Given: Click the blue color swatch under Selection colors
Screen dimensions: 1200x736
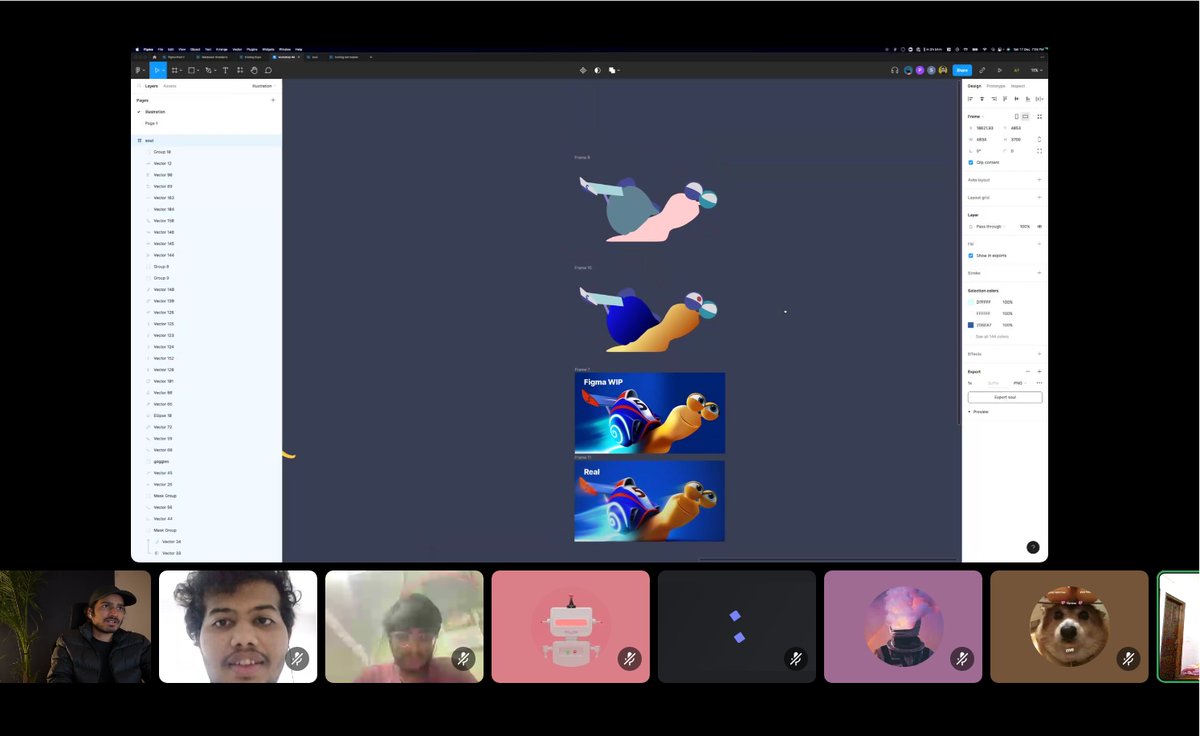Looking at the screenshot, I should (971, 324).
